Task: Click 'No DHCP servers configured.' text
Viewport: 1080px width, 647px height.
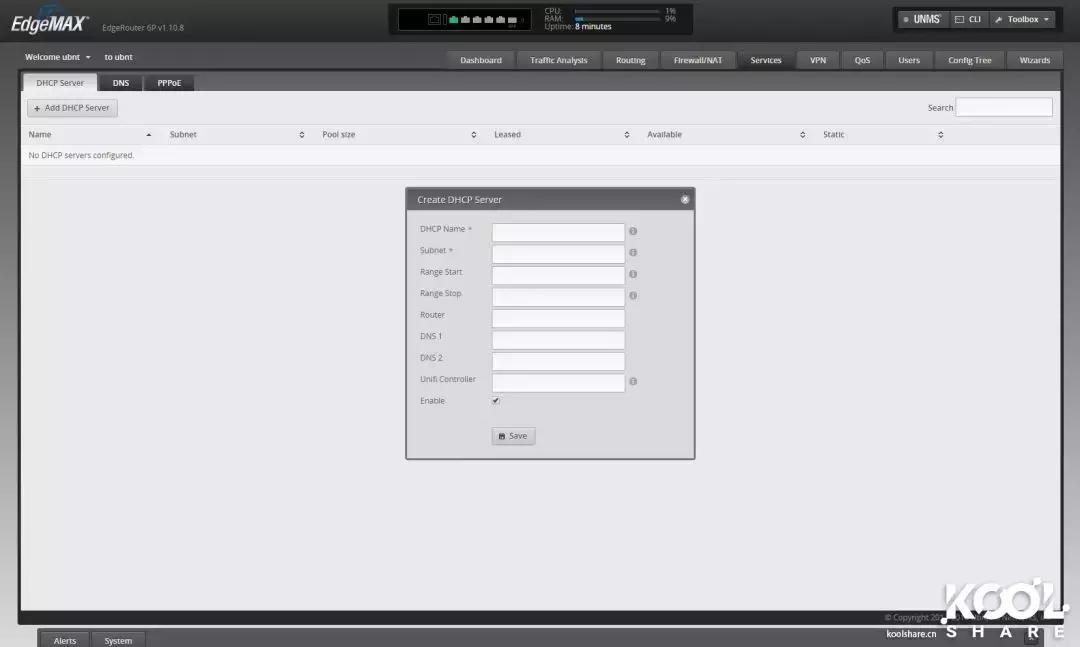Action: pyautogui.click(x=81, y=156)
